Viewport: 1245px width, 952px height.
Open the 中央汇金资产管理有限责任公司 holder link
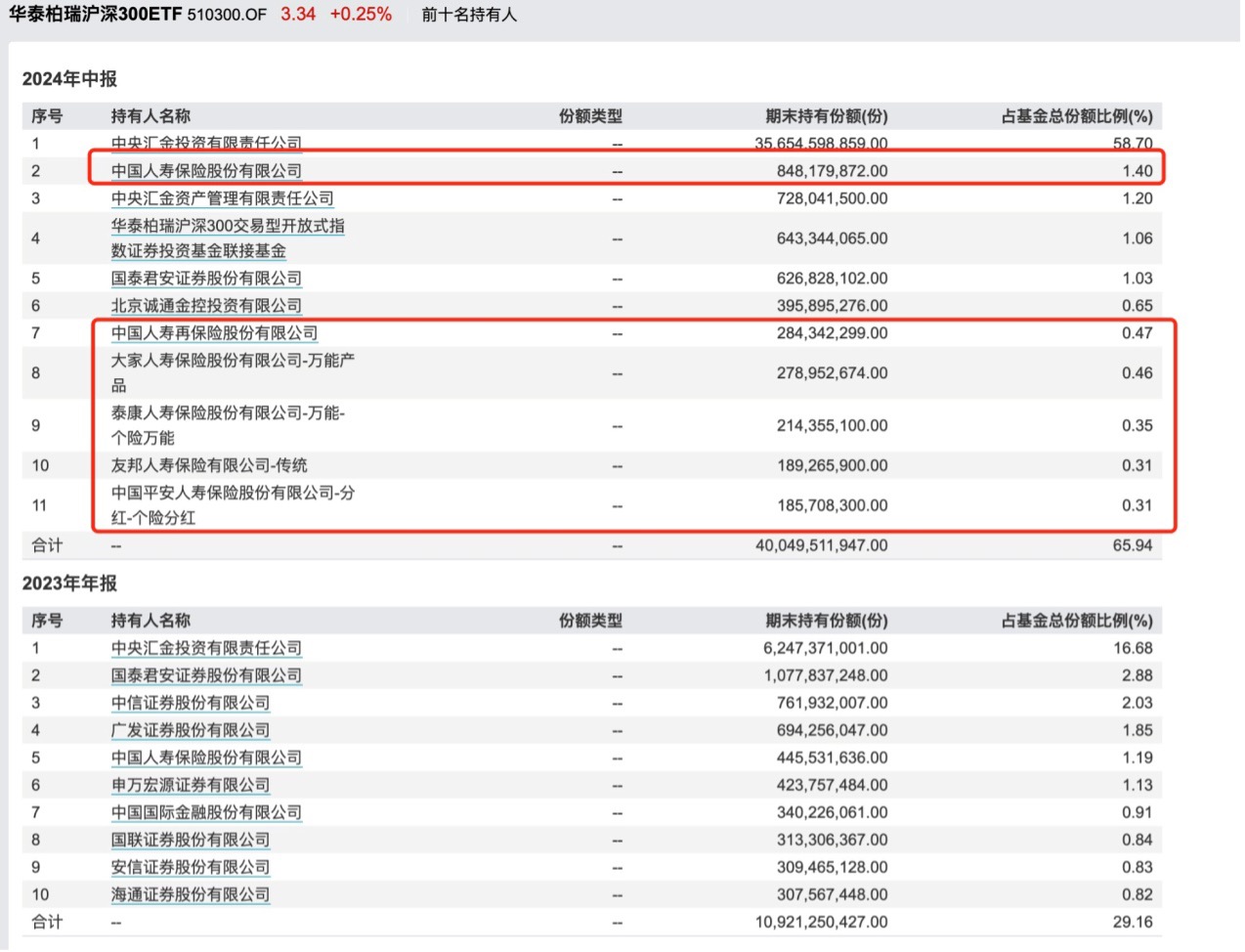222,198
